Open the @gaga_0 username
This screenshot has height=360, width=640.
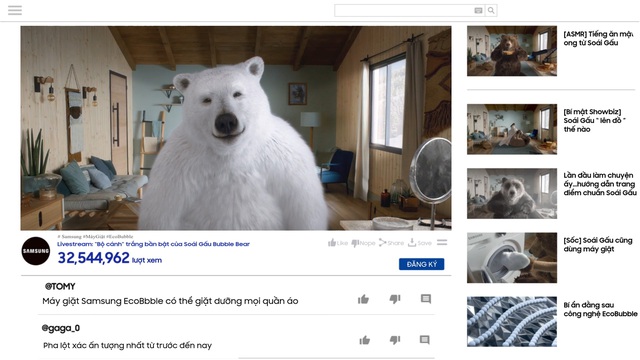[60, 328]
